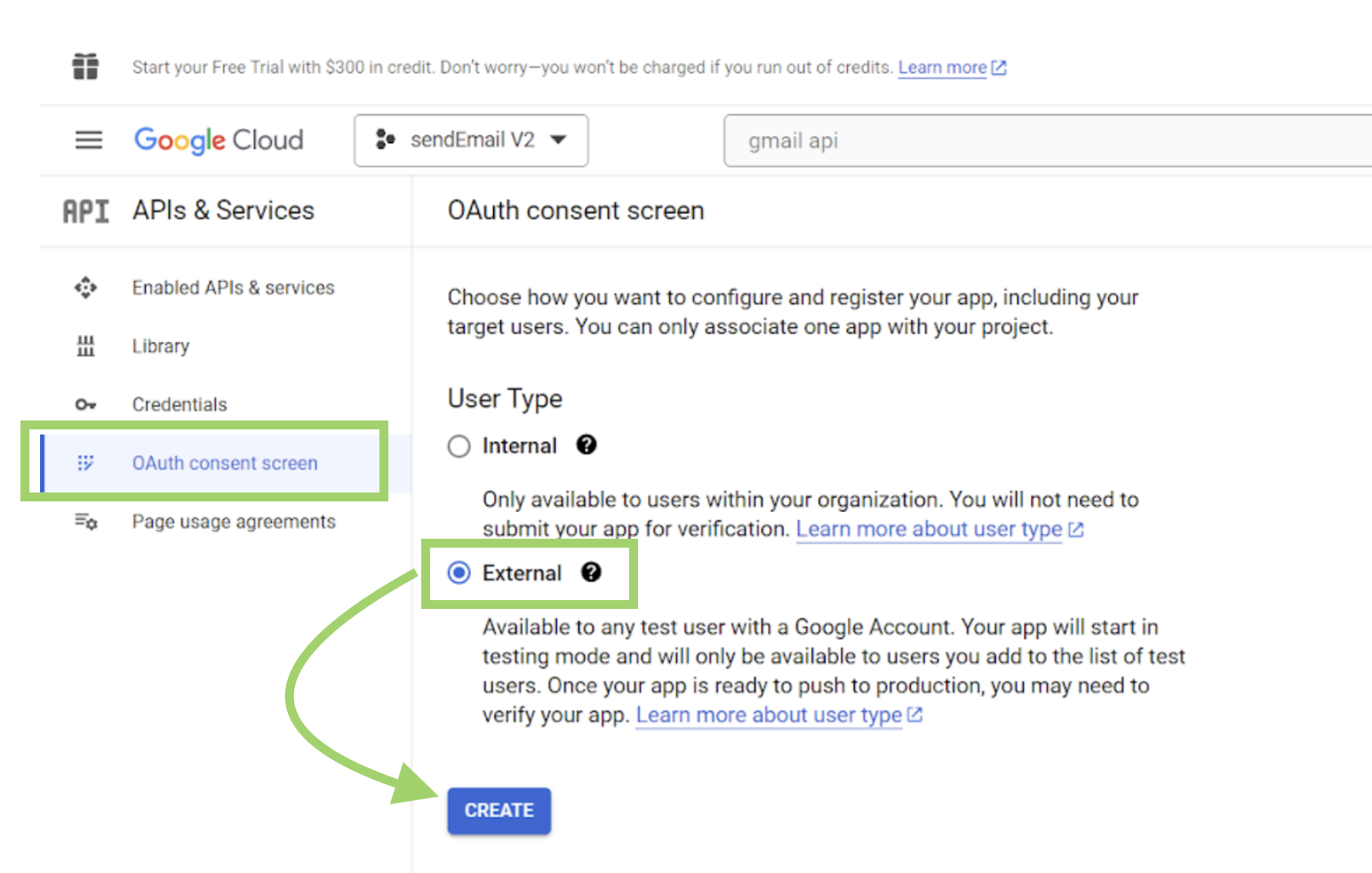Open the help tooltip next to External
The image size is (1372, 873).
(592, 573)
